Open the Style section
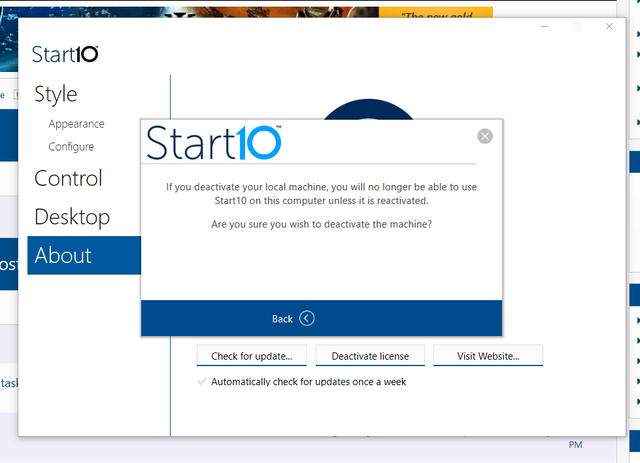 click(x=56, y=95)
